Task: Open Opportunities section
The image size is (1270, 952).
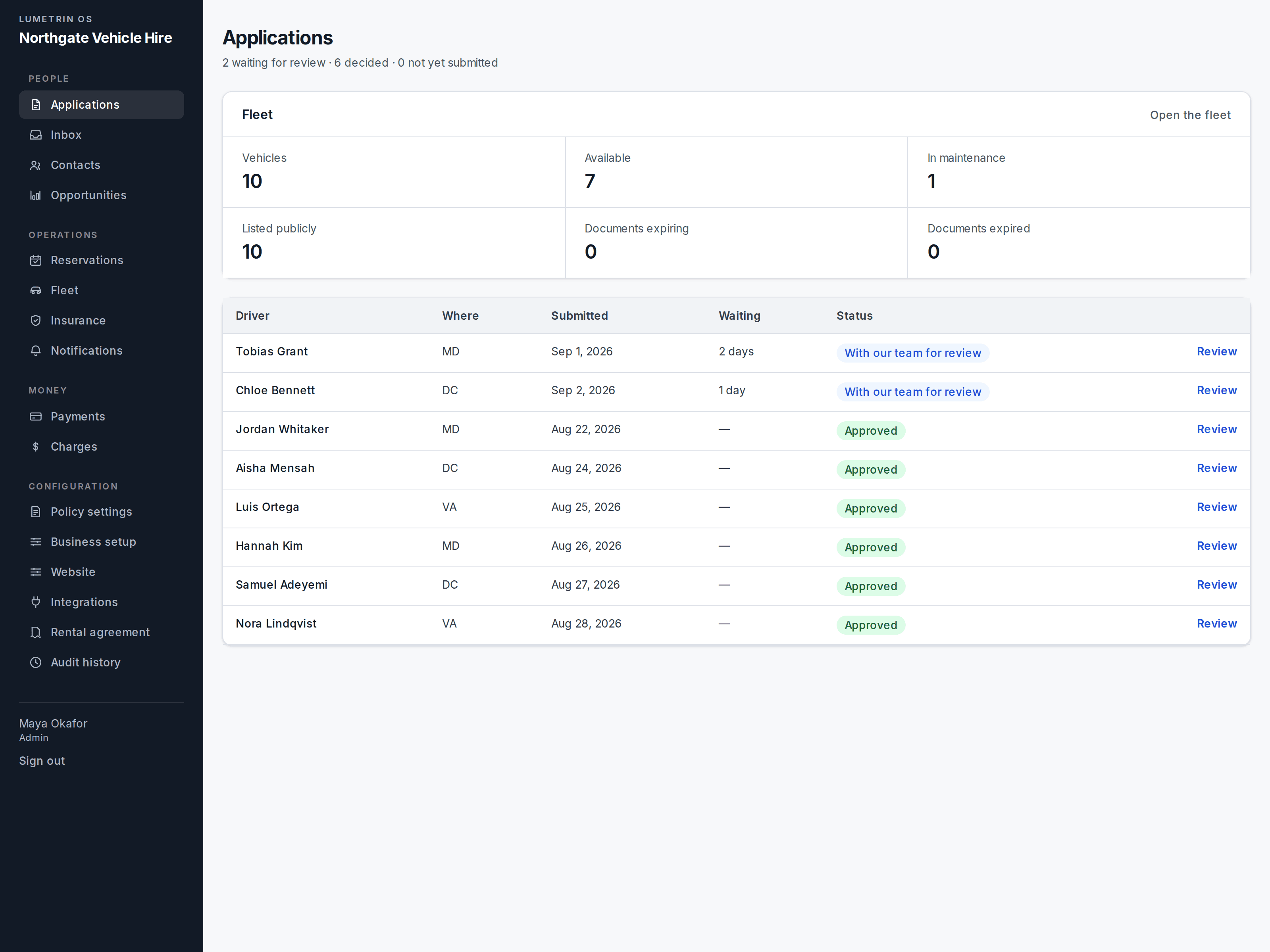Action: pyautogui.click(x=102, y=195)
